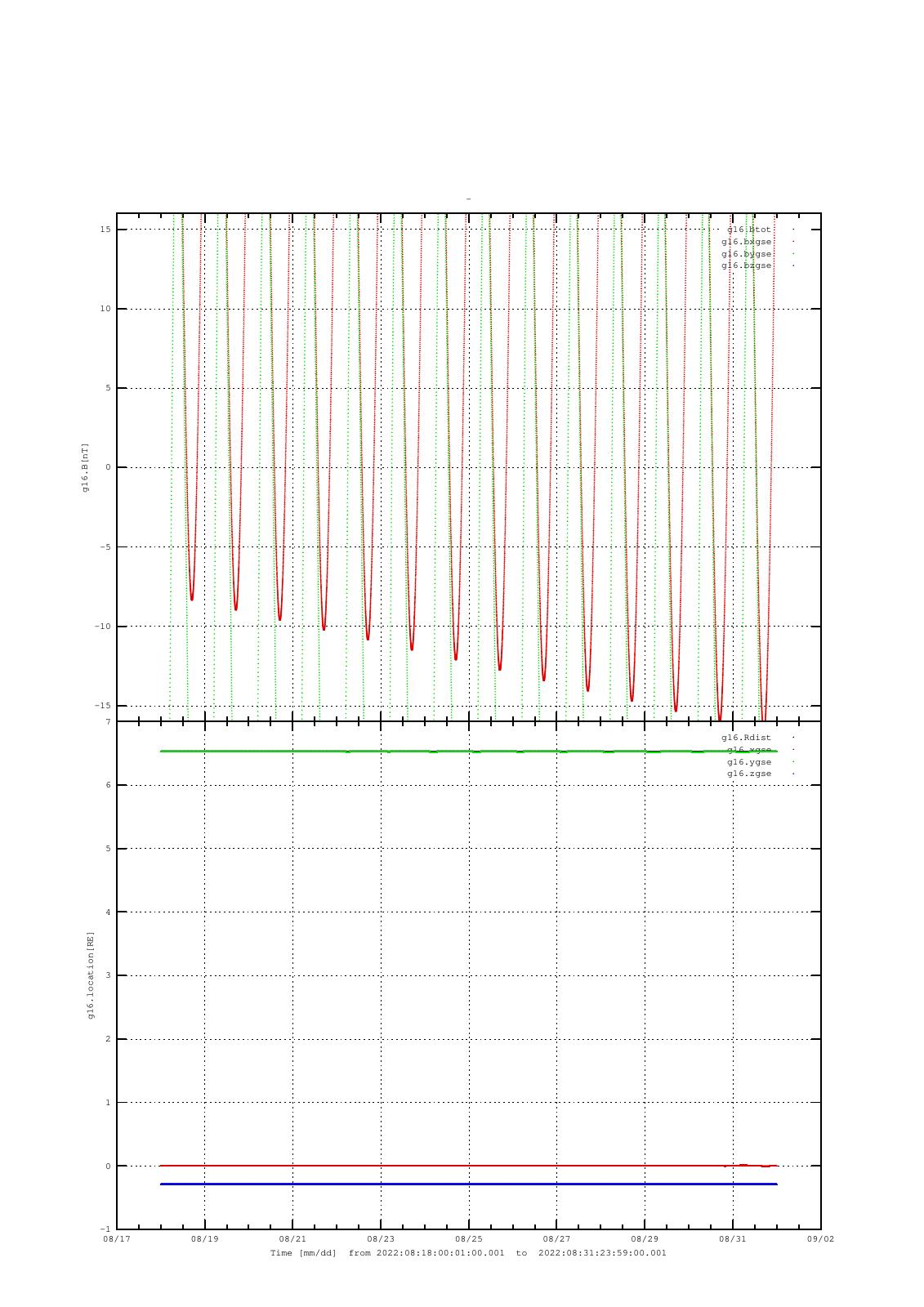This screenshot has width=924, height=1307.
Task: Choose the g16.ygse legend entry
Action: click(x=748, y=762)
